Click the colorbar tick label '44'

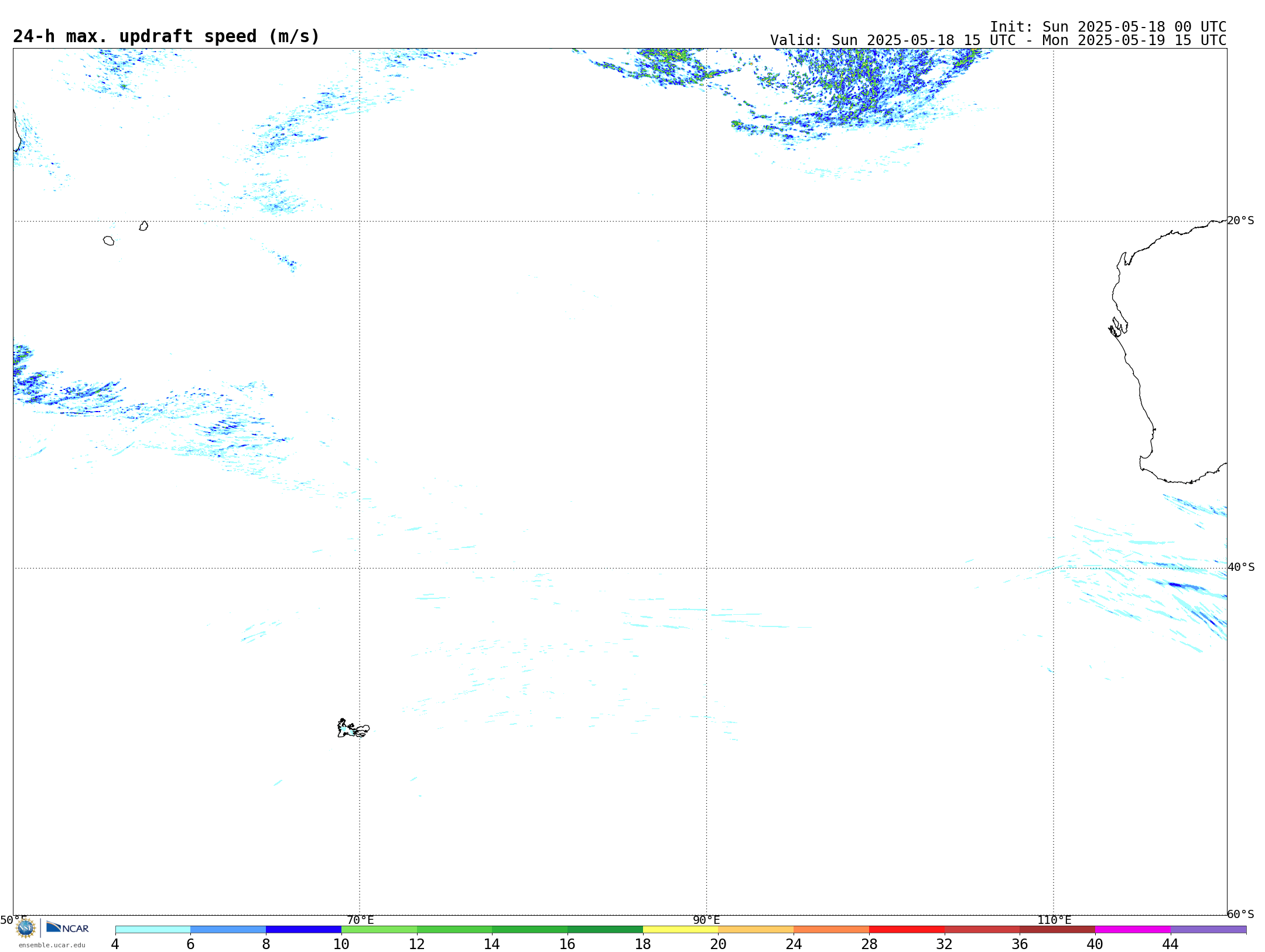[1170, 944]
